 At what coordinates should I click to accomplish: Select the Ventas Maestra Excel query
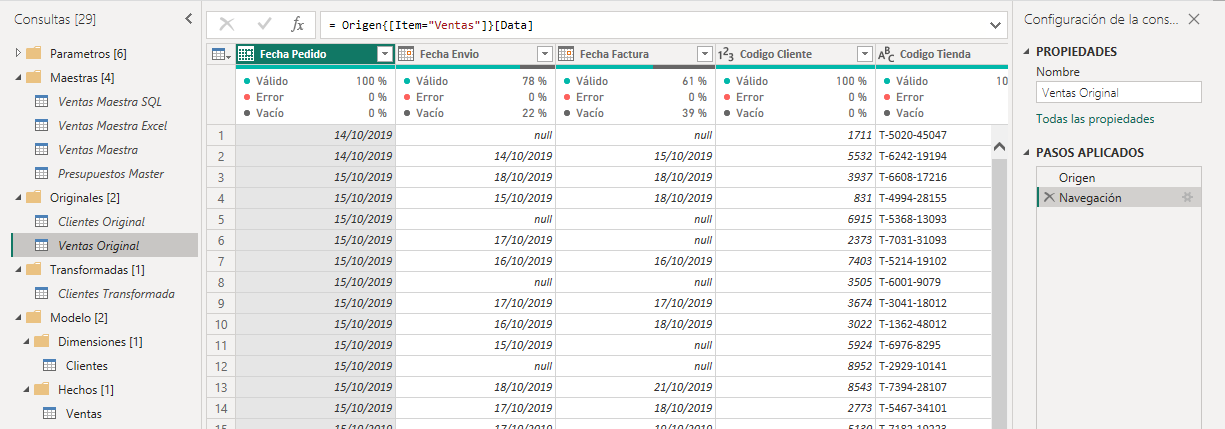[112, 125]
